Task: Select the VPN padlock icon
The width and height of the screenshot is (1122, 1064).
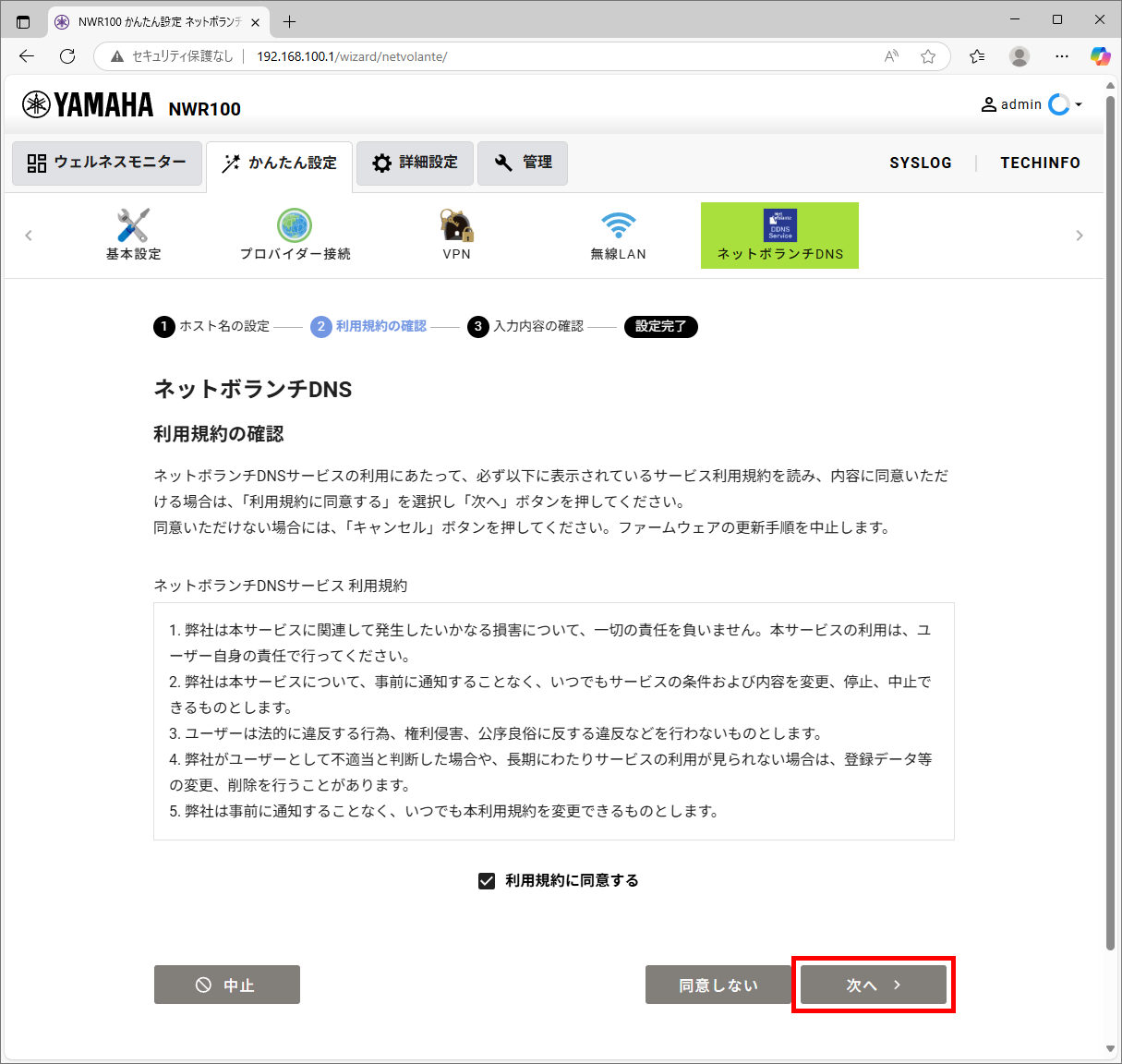Action: point(456,225)
